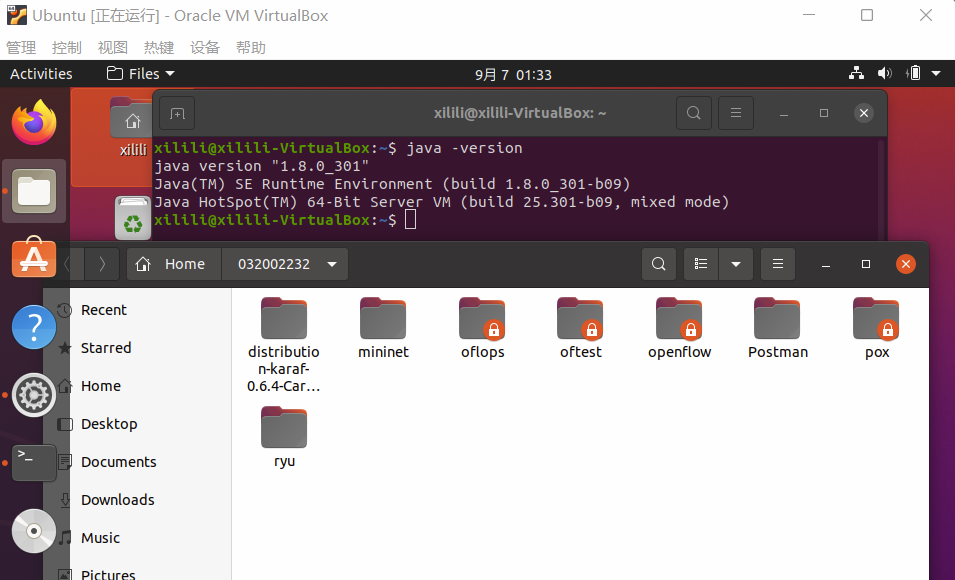This screenshot has height=580, width=955.
Task: Open the ryu folder
Action: click(x=284, y=437)
